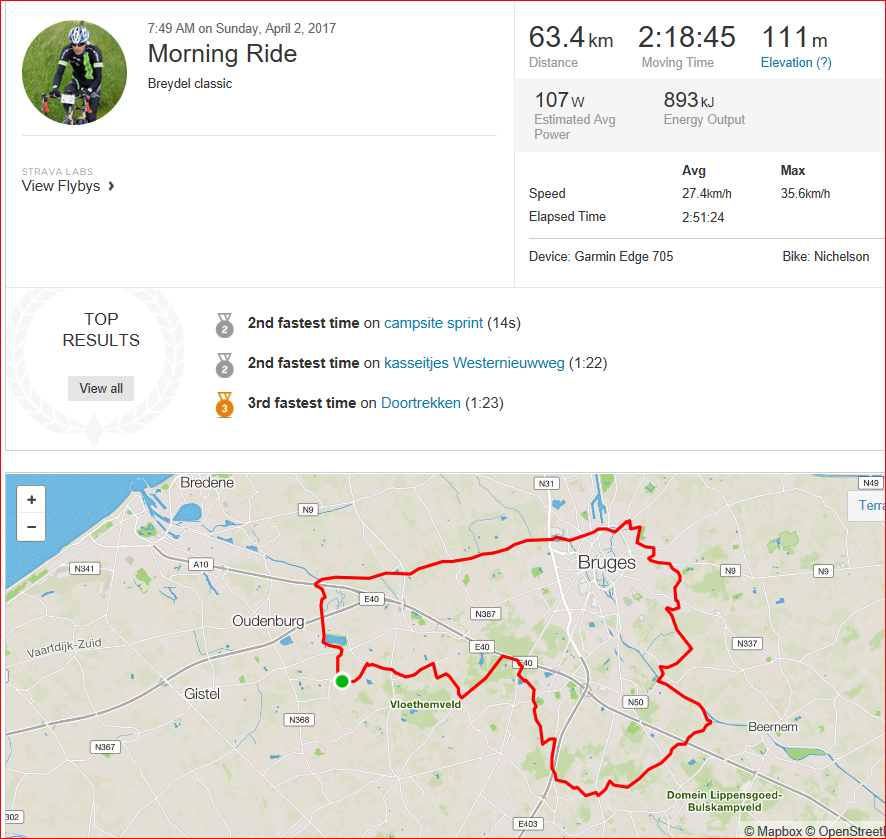Click the green start marker on the map
This screenshot has width=886, height=839.
pos(342,681)
